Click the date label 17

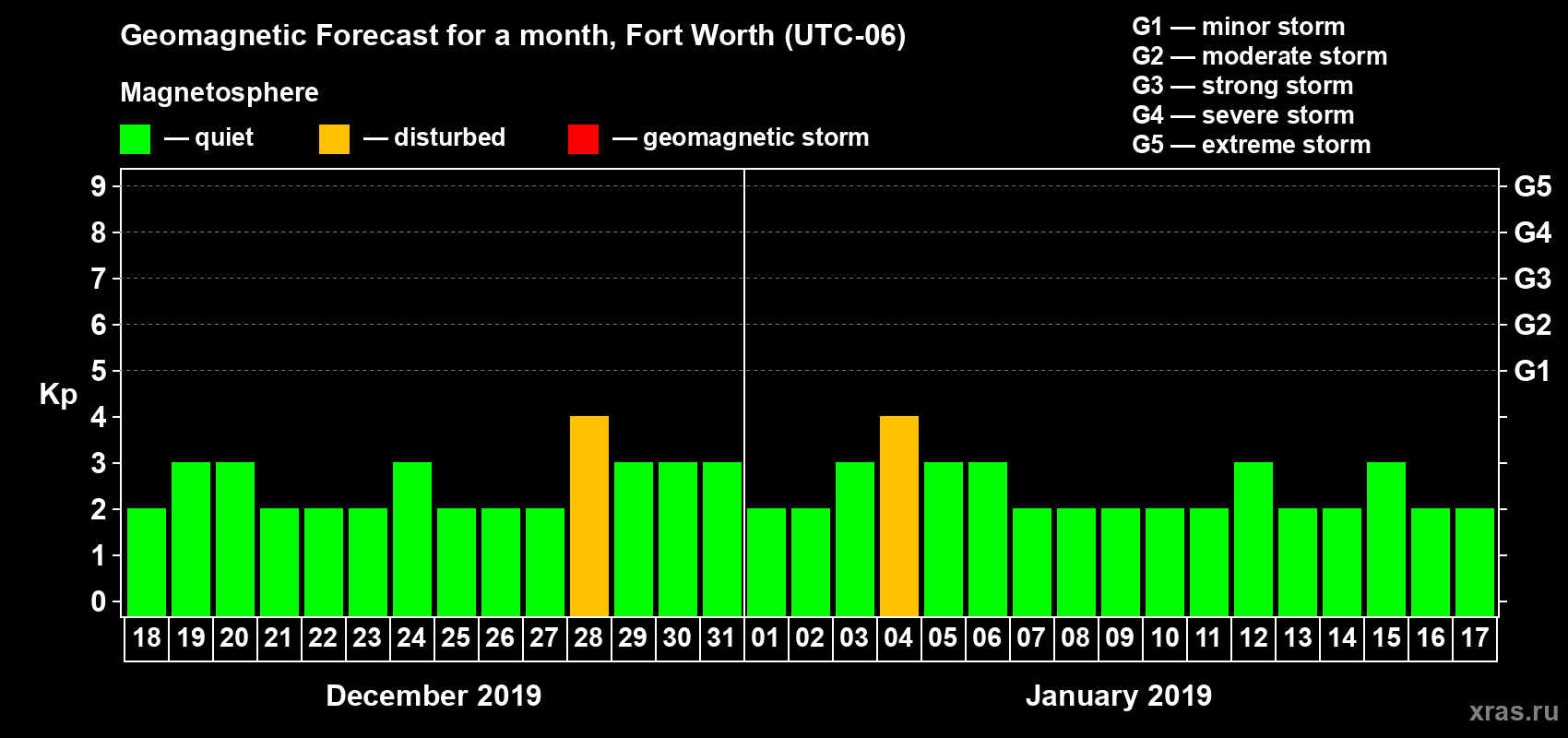pyautogui.click(x=1475, y=637)
